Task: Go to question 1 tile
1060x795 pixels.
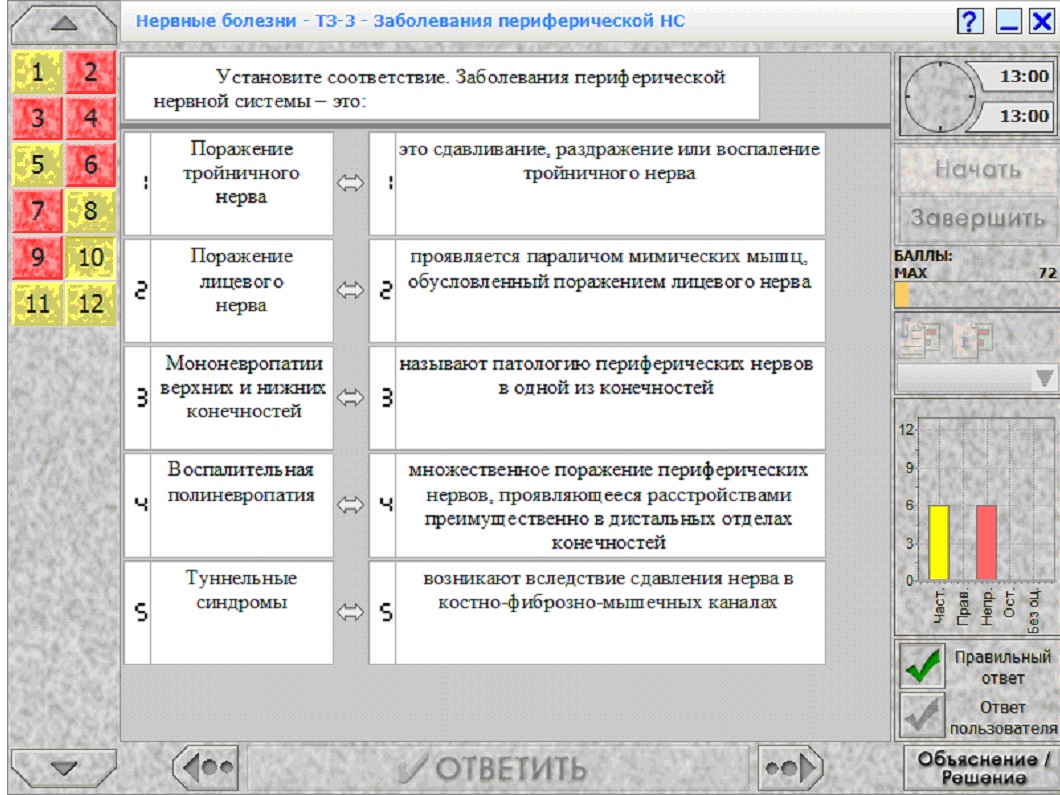Action: point(37,72)
